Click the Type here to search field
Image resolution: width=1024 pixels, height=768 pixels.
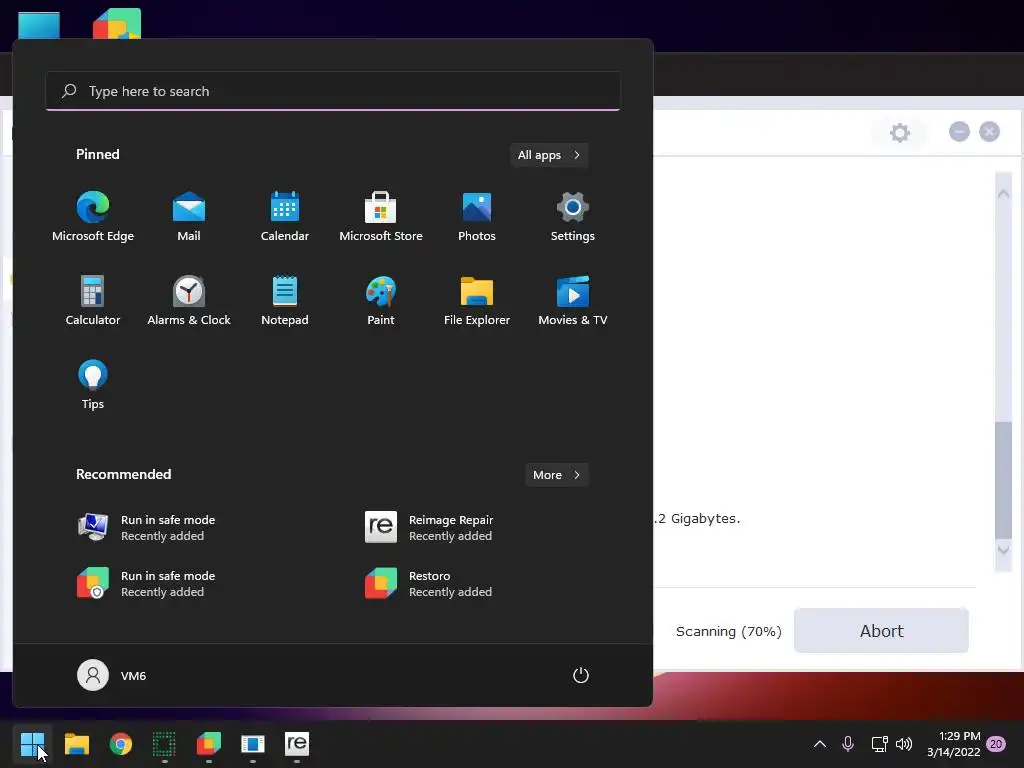point(333,91)
